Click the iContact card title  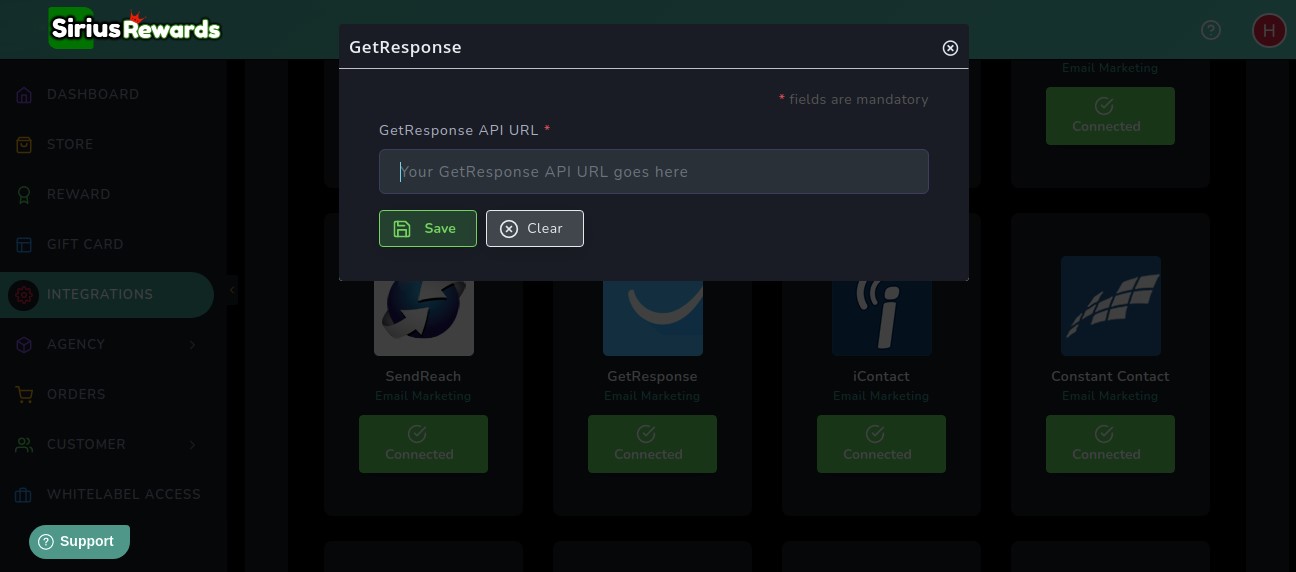pyautogui.click(x=881, y=377)
